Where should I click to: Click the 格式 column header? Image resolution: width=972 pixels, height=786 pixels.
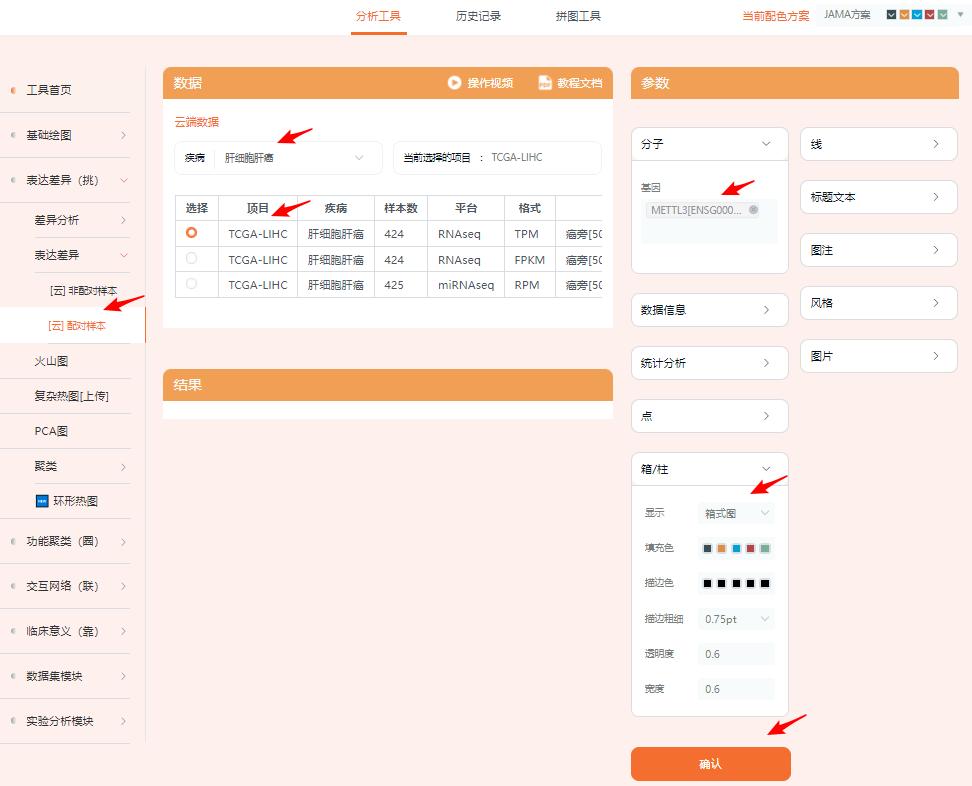tap(530, 208)
